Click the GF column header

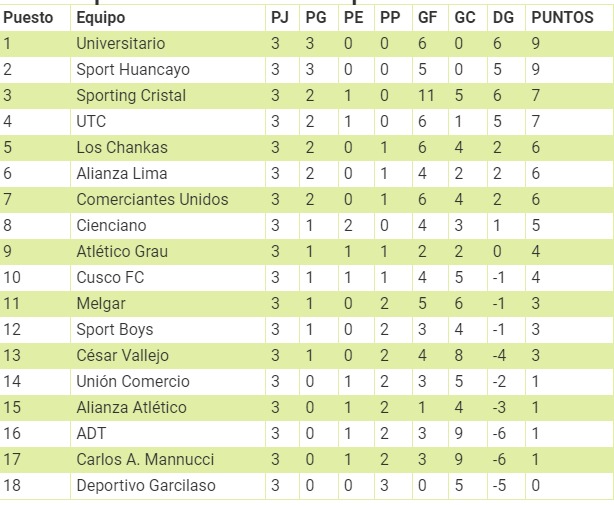tap(426, 18)
